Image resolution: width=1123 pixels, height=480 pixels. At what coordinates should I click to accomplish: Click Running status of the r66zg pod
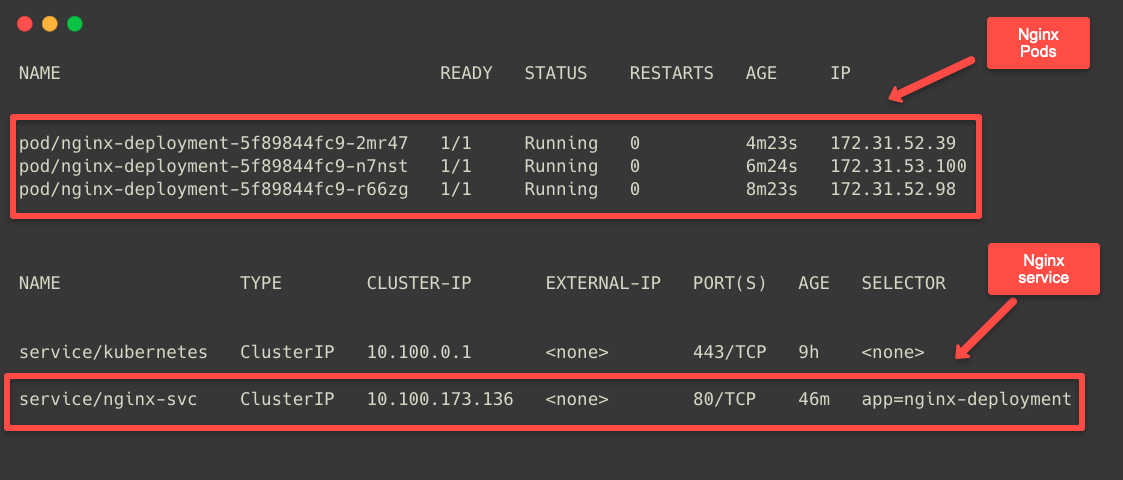(561, 189)
